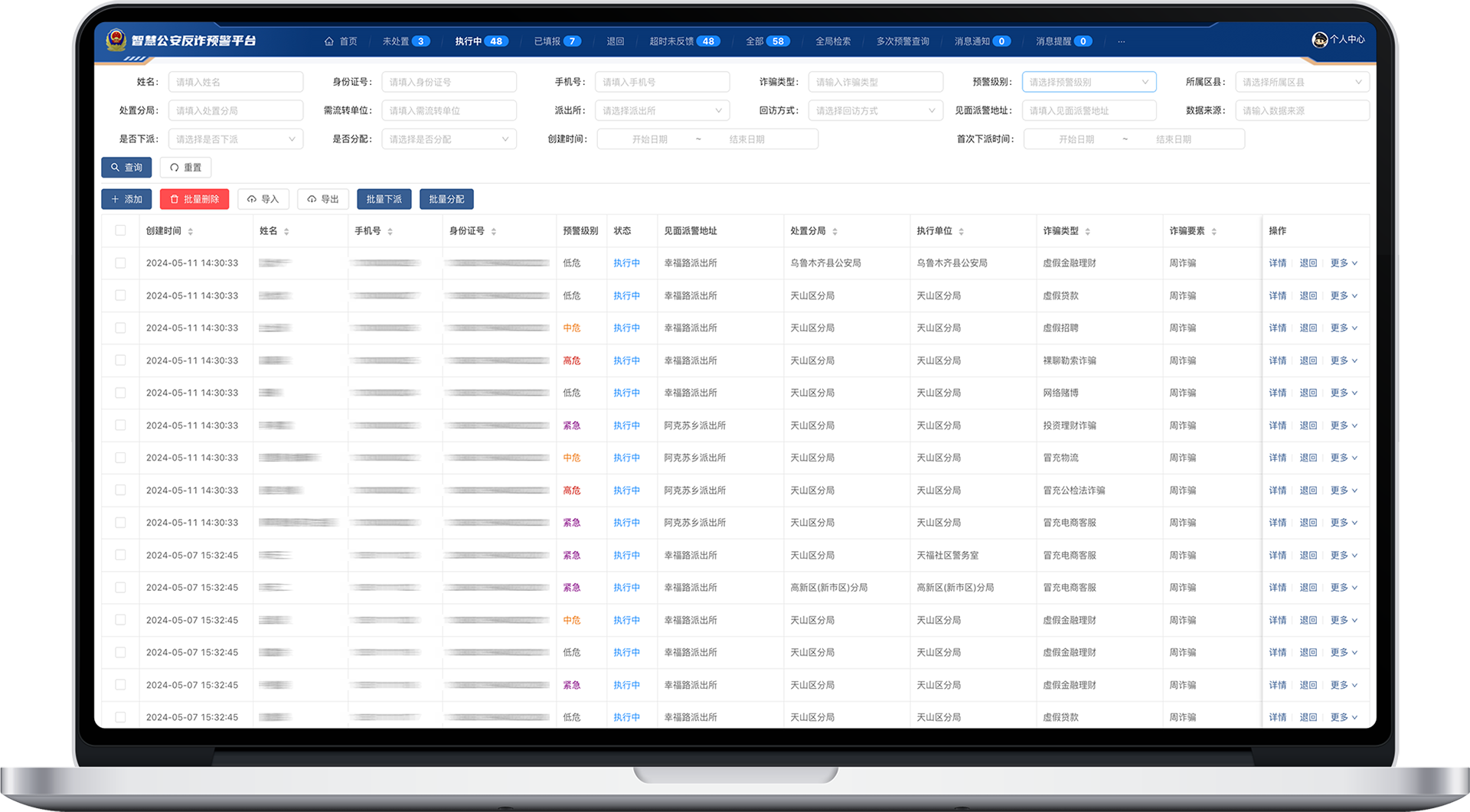Sort the 诈骗类型 column using arrows
The image size is (1470, 812).
[x=1087, y=231]
